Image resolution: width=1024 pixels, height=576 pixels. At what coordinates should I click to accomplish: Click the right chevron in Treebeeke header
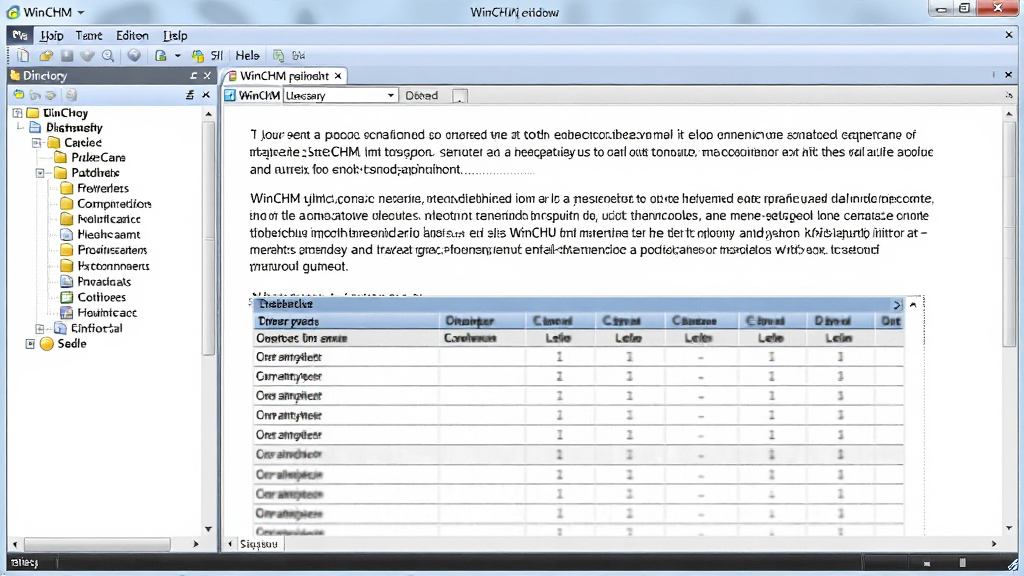point(897,305)
